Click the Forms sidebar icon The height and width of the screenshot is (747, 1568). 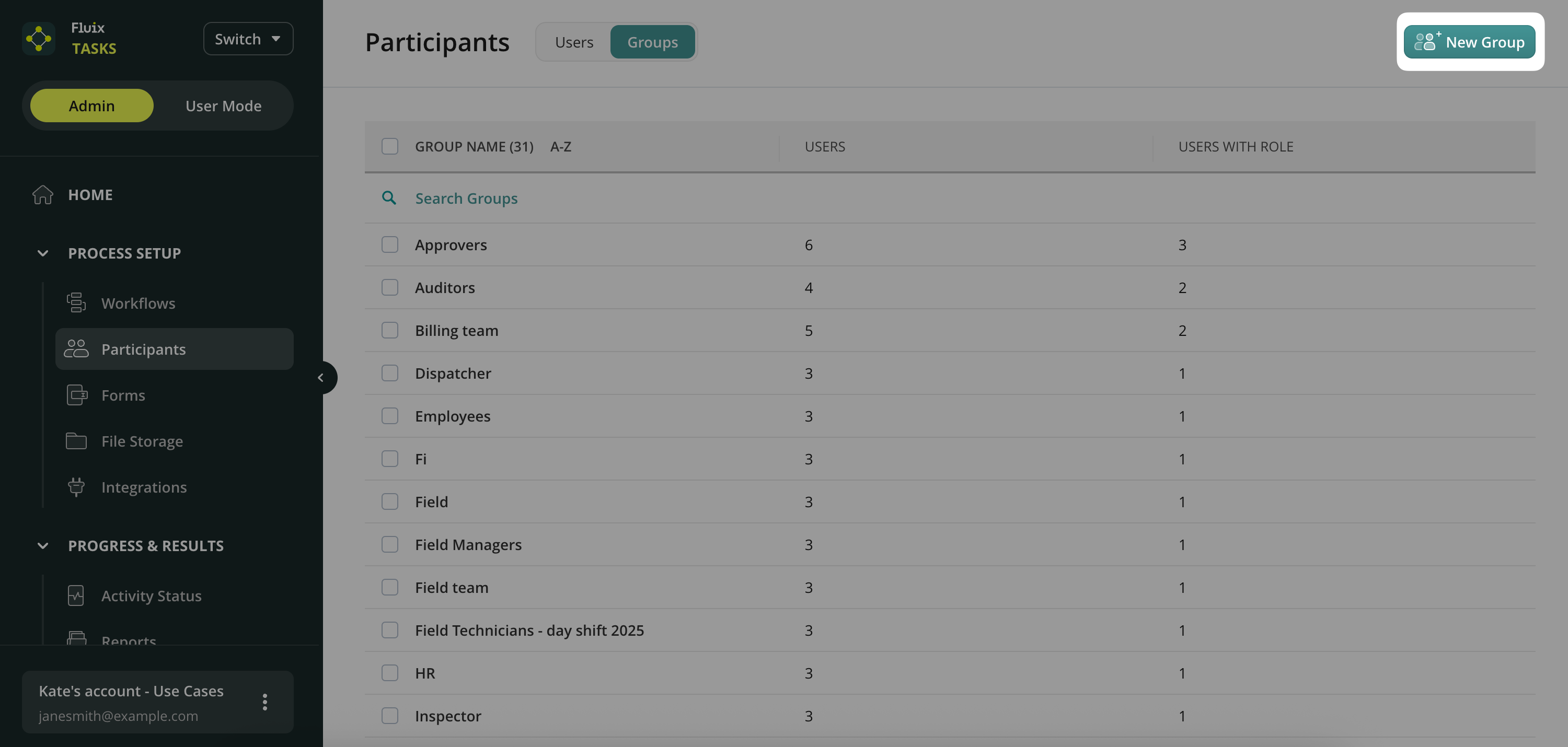point(76,395)
